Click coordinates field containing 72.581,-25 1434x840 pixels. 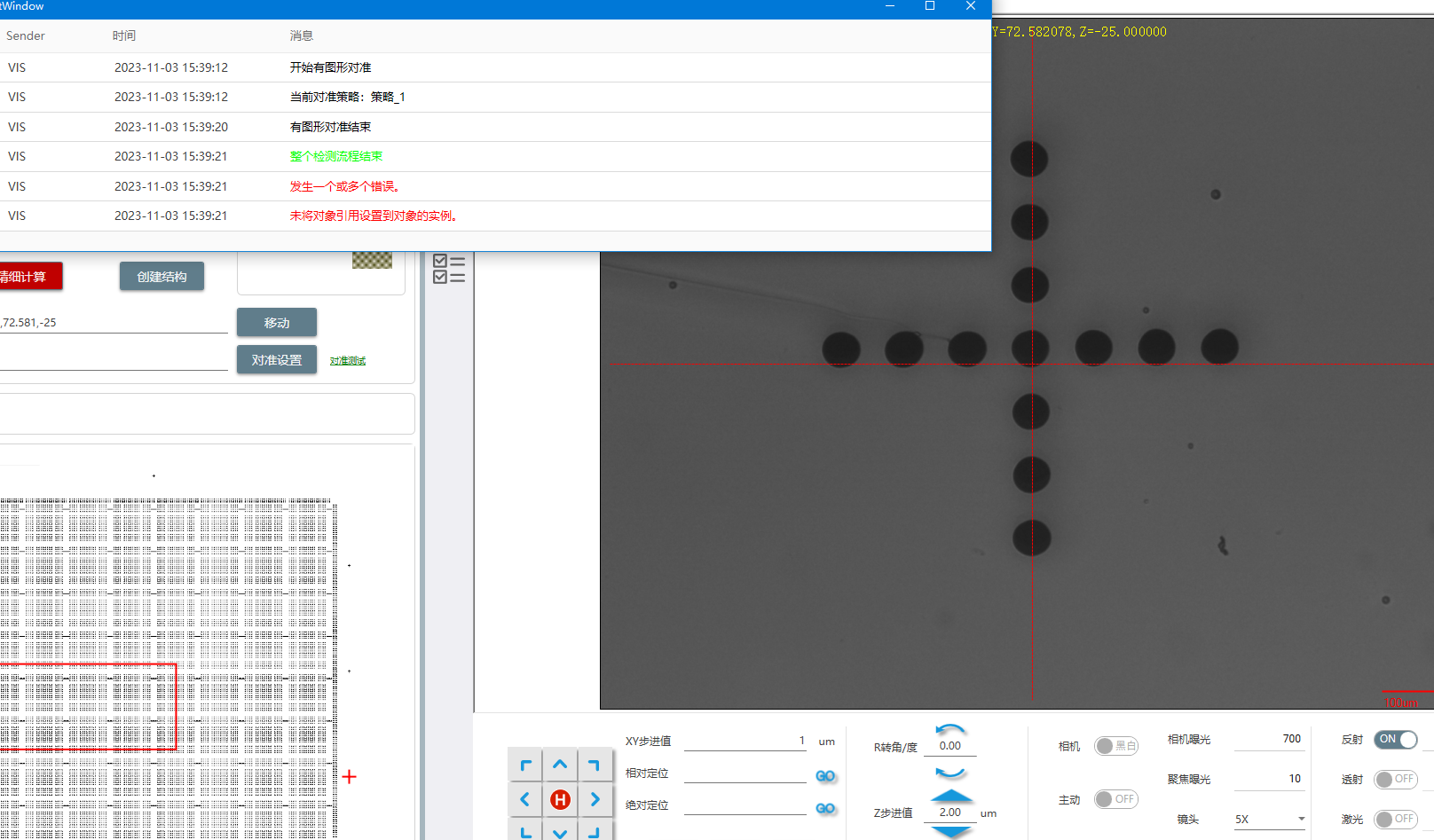point(114,323)
